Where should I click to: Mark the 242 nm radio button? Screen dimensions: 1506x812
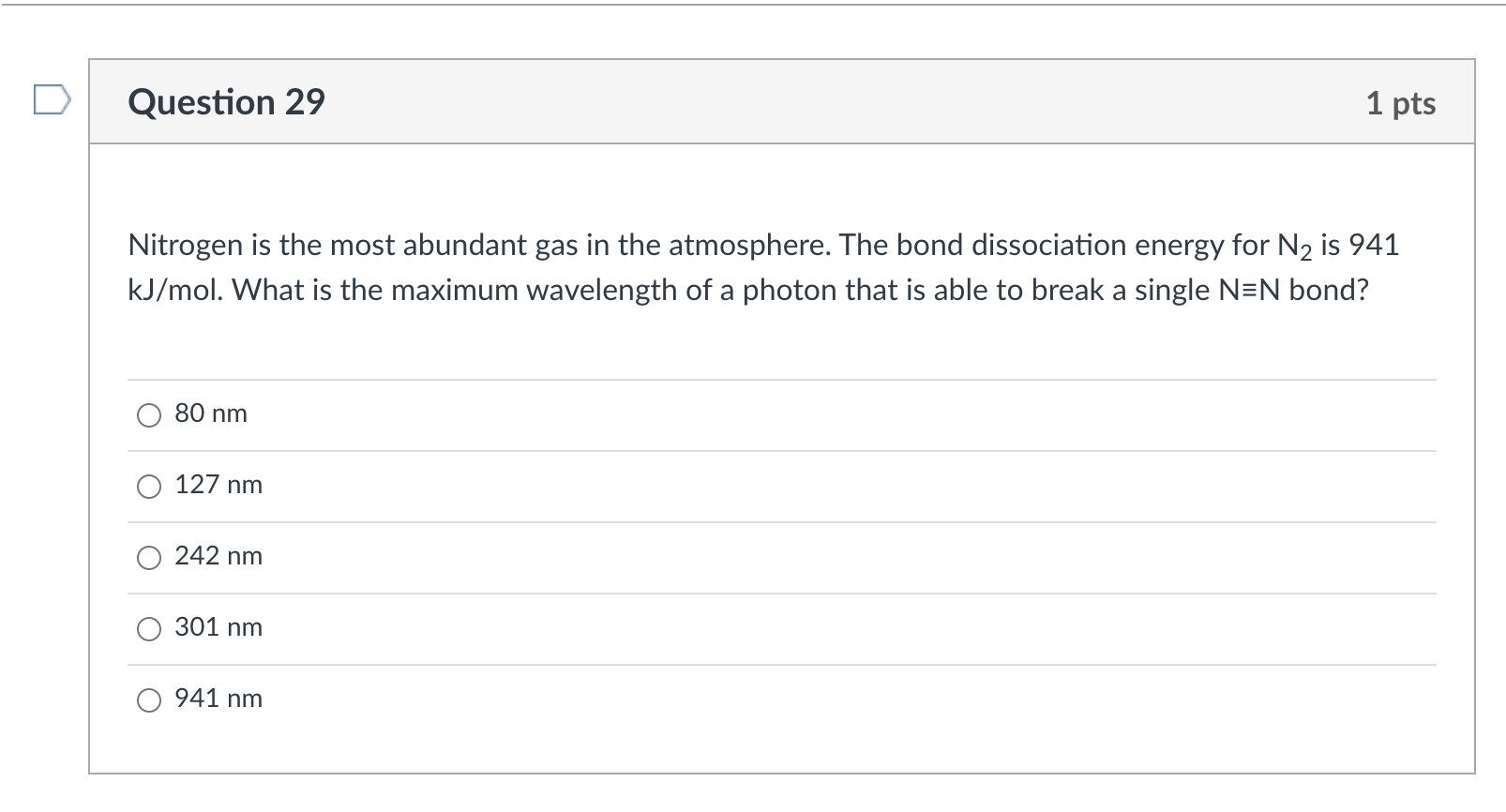click(x=149, y=557)
